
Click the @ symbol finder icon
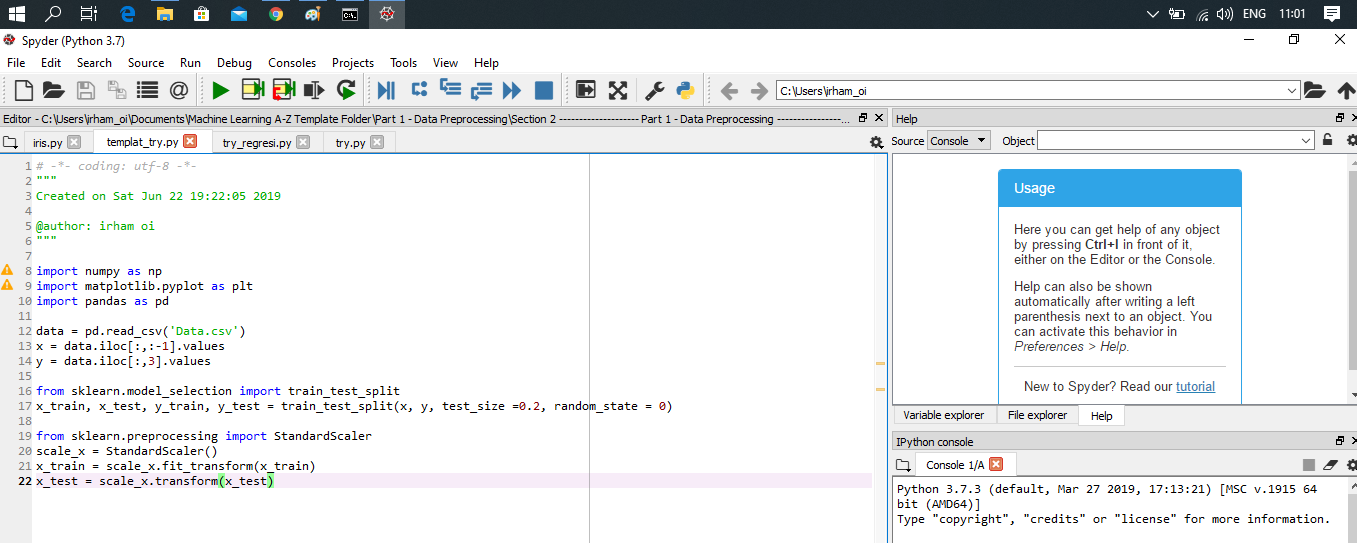pyautogui.click(x=179, y=90)
